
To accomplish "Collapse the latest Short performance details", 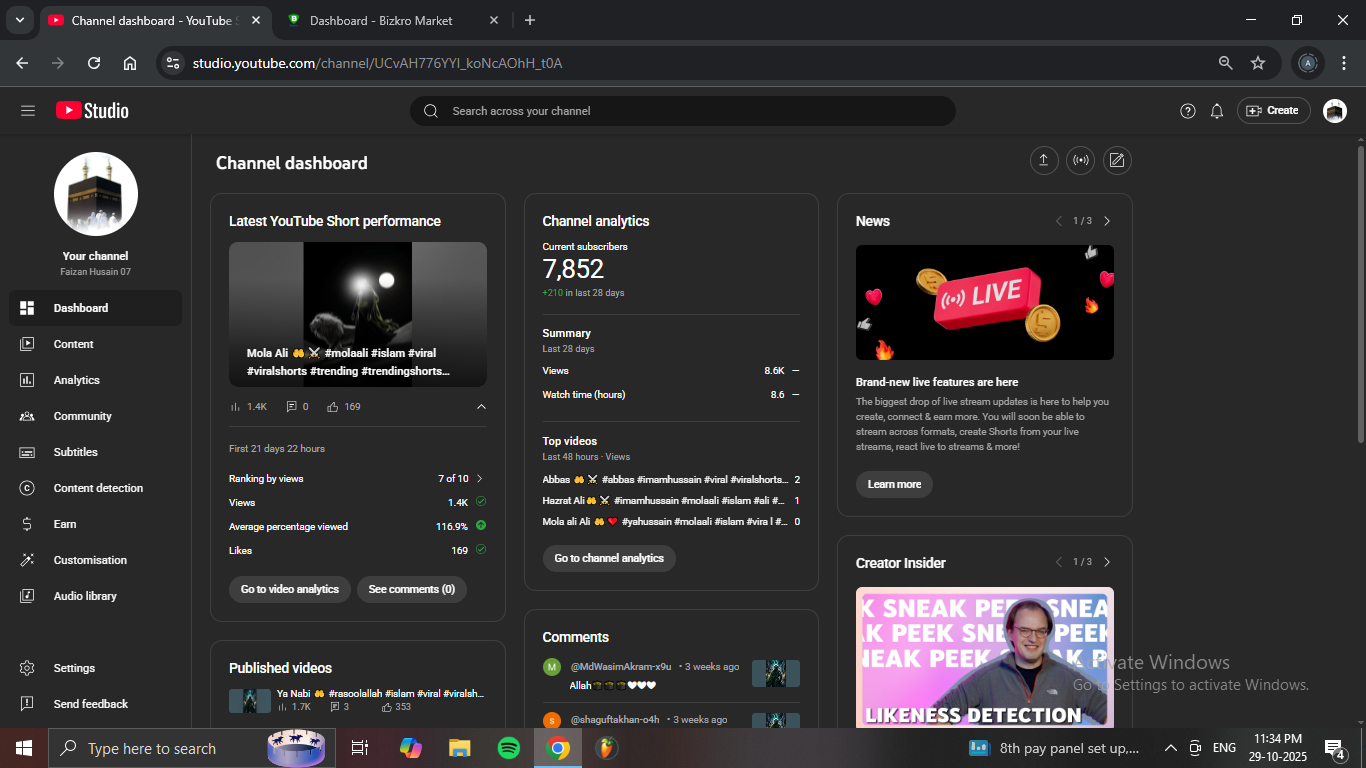I will pyautogui.click(x=481, y=407).
